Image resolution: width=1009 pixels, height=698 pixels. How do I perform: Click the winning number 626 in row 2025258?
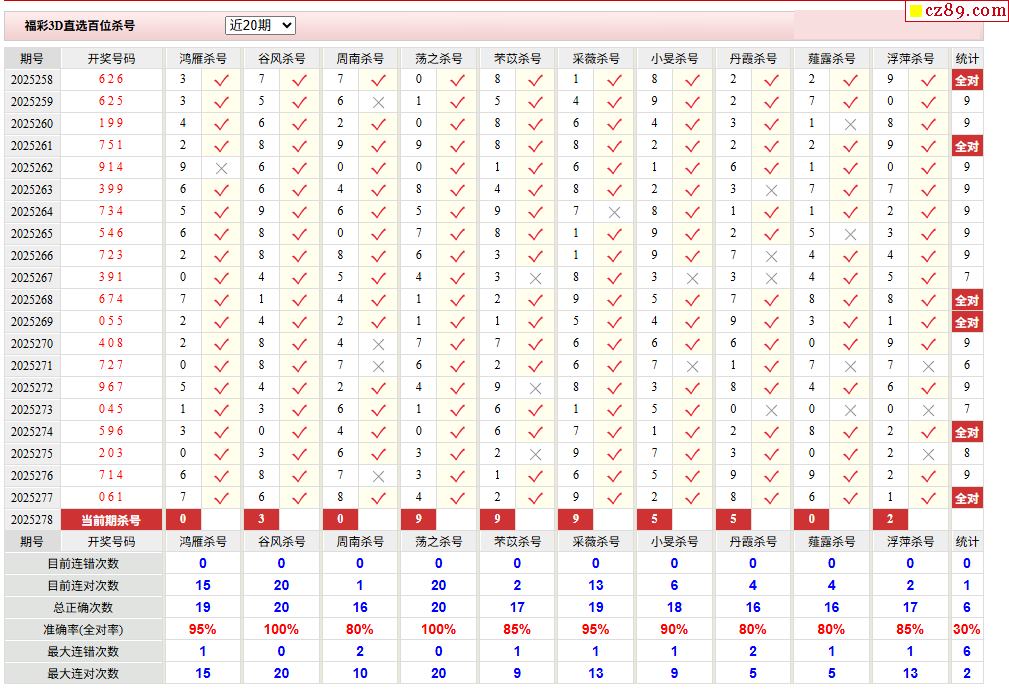tap(111, 79)
